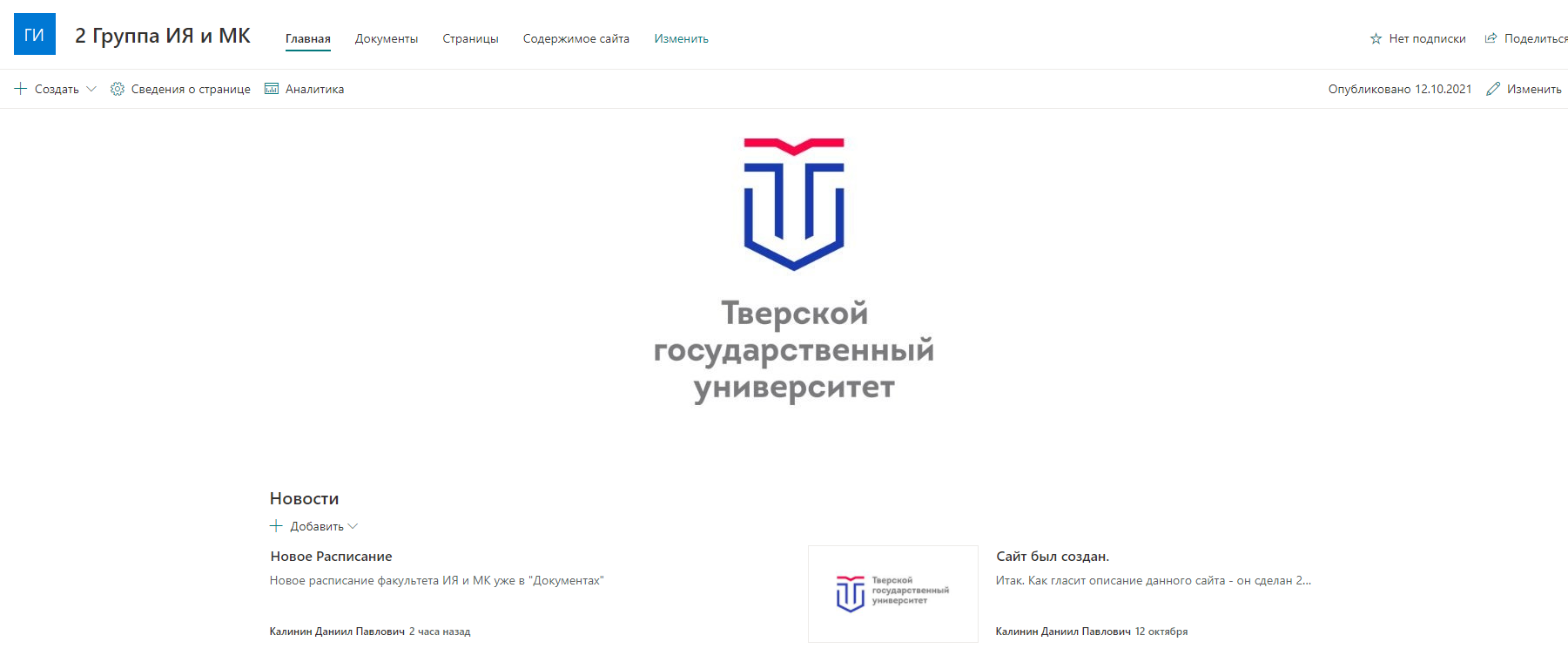Click the Изменить link in top navigation
This screenshot has height=662, width=1568.
[x=681, y=39]
